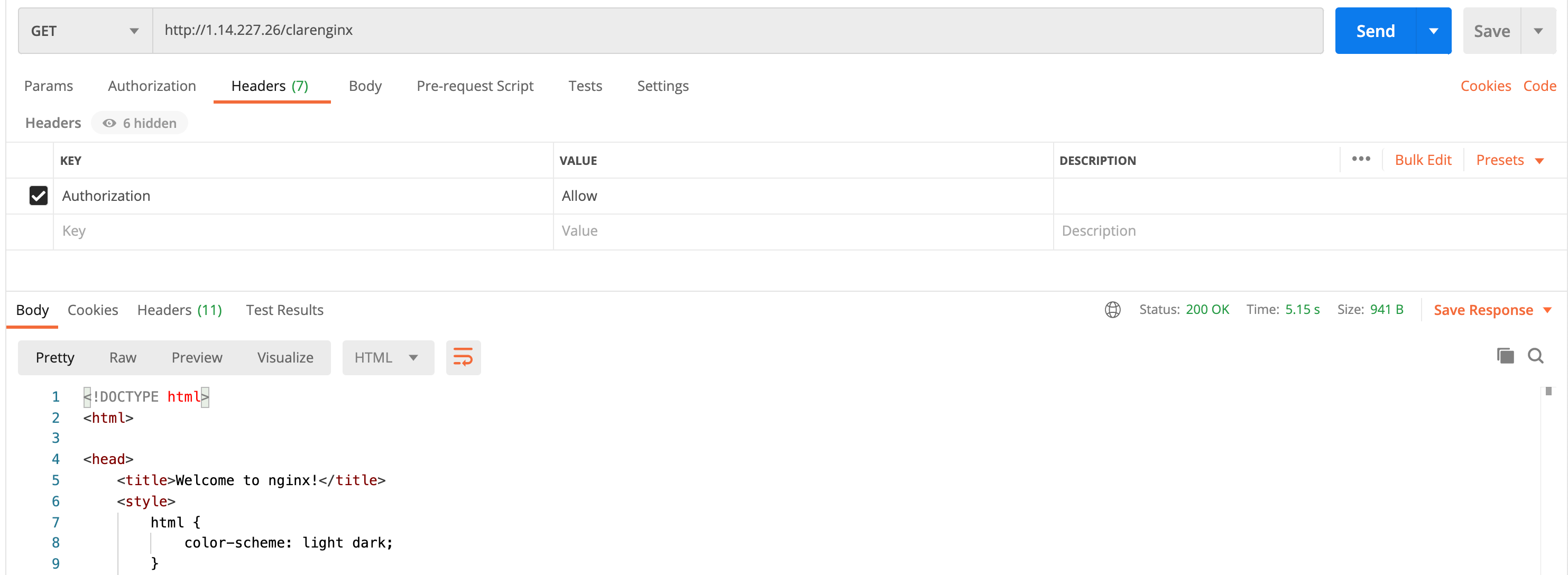Switch to Preview response view
This screenshot has height=575, width=1568.
(x=197, y=357)
